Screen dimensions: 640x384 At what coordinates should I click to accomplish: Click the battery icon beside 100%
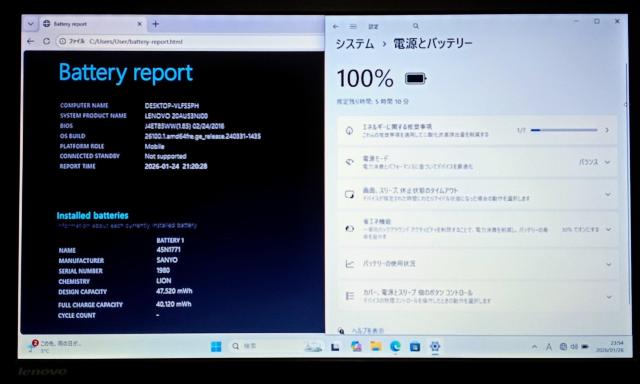point(416,78)
